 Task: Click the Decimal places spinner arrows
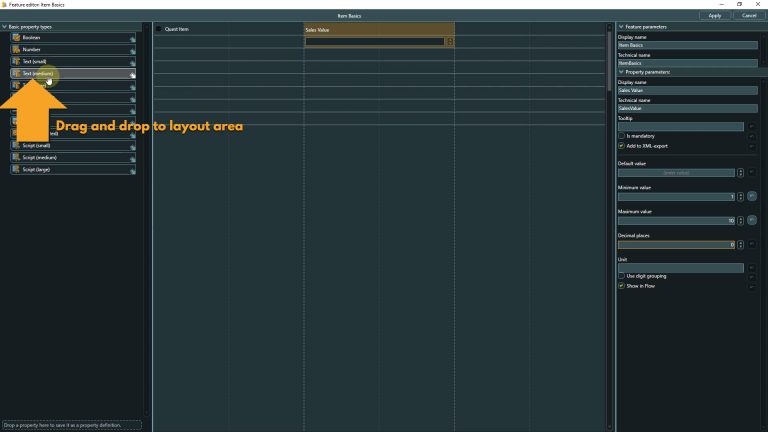[740, 244]
